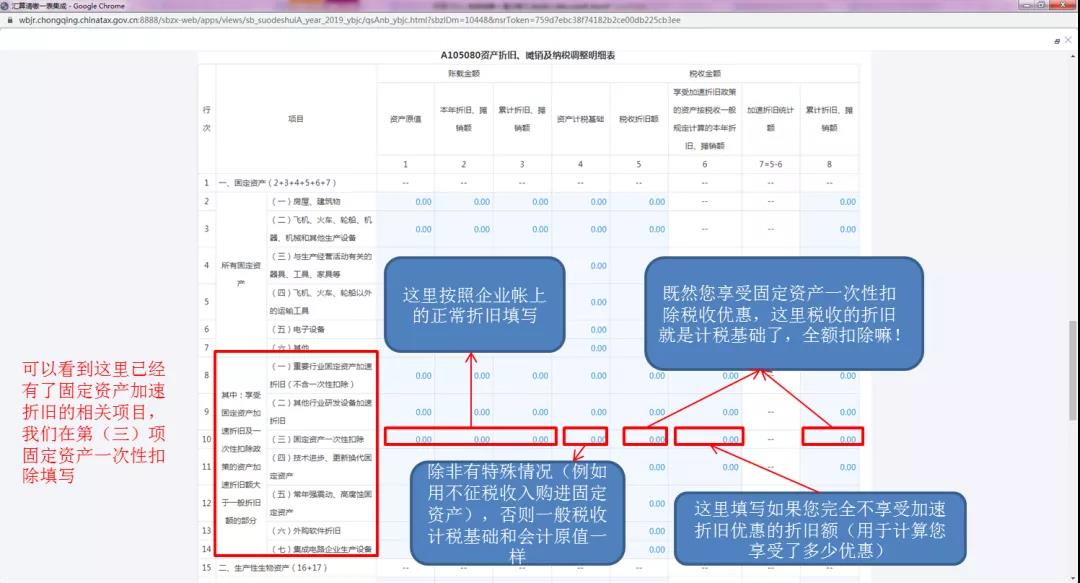
Task: Click the 税收折旧额 cell in row 10
Action: click(643, 437)
